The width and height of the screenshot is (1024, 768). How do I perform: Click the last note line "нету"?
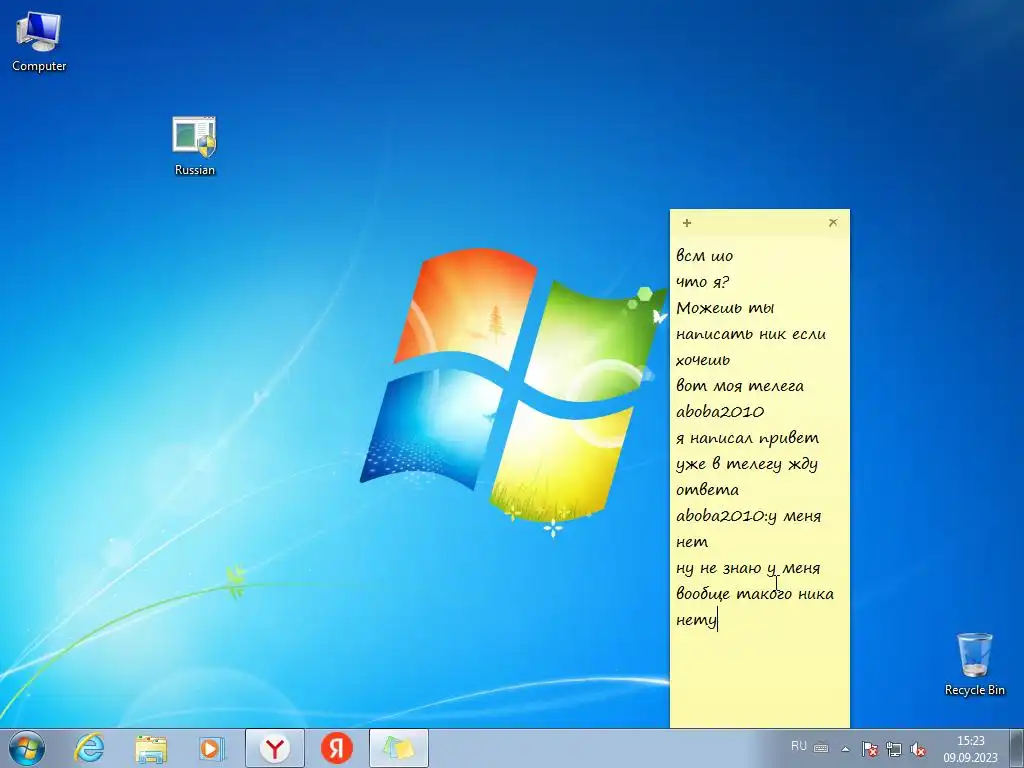click(696, 620)
